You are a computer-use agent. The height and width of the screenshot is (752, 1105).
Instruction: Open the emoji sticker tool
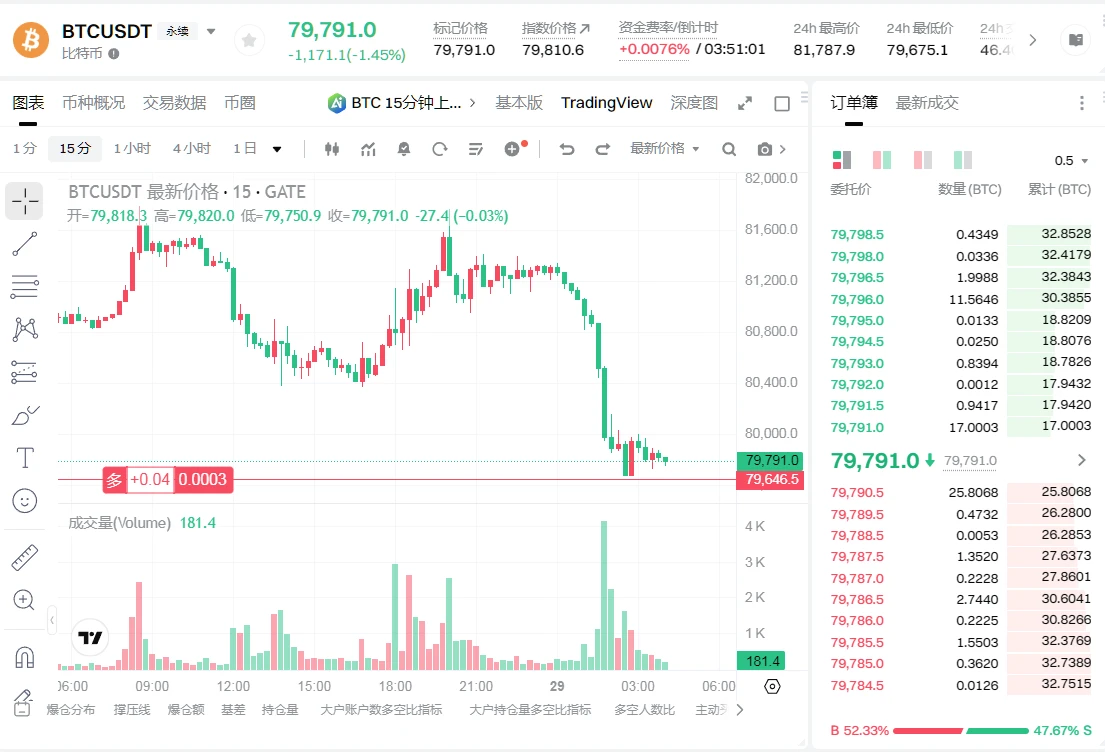(24, 501)
